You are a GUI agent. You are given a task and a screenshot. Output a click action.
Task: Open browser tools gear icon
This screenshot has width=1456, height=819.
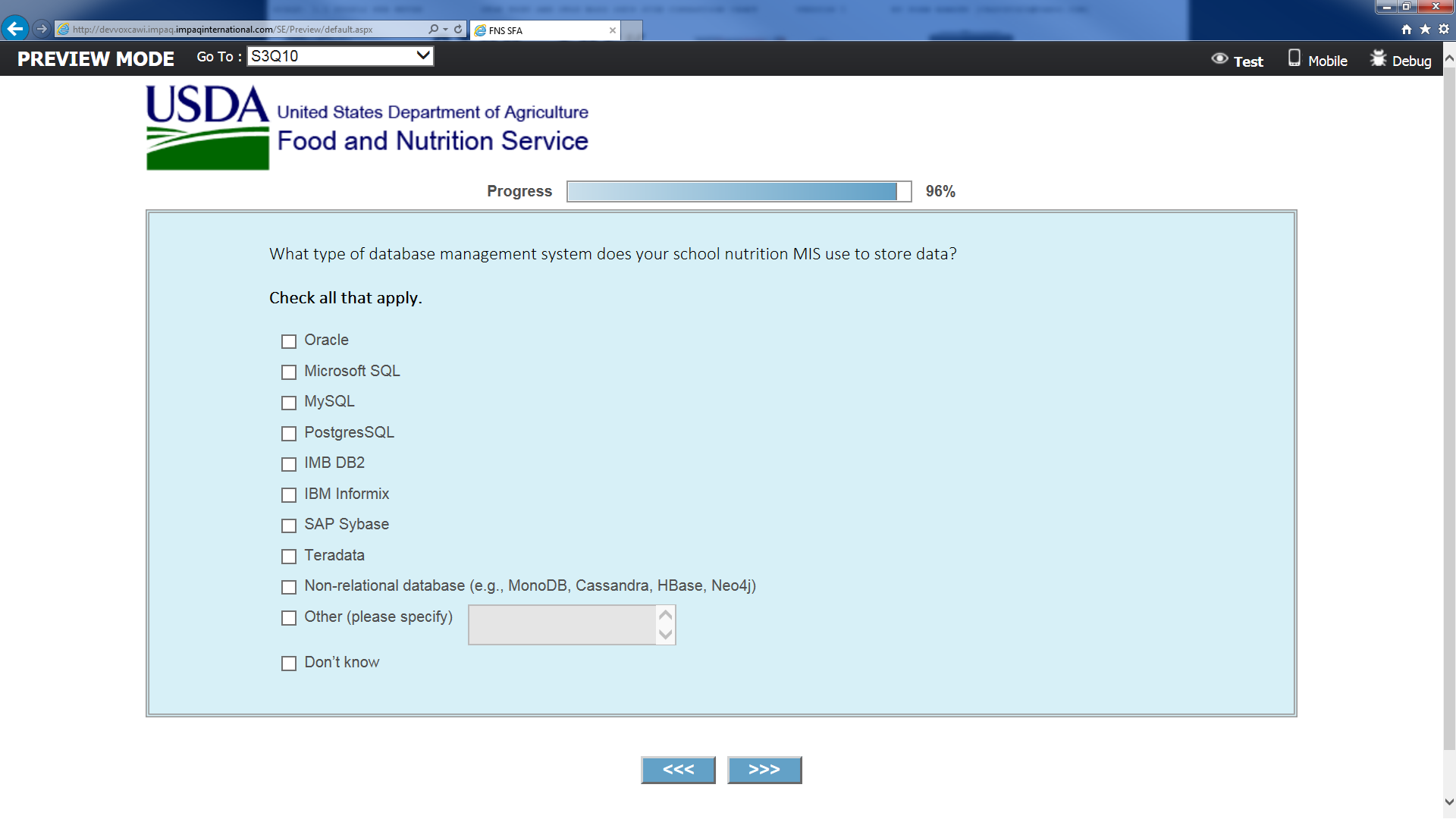click(1444, 30)
